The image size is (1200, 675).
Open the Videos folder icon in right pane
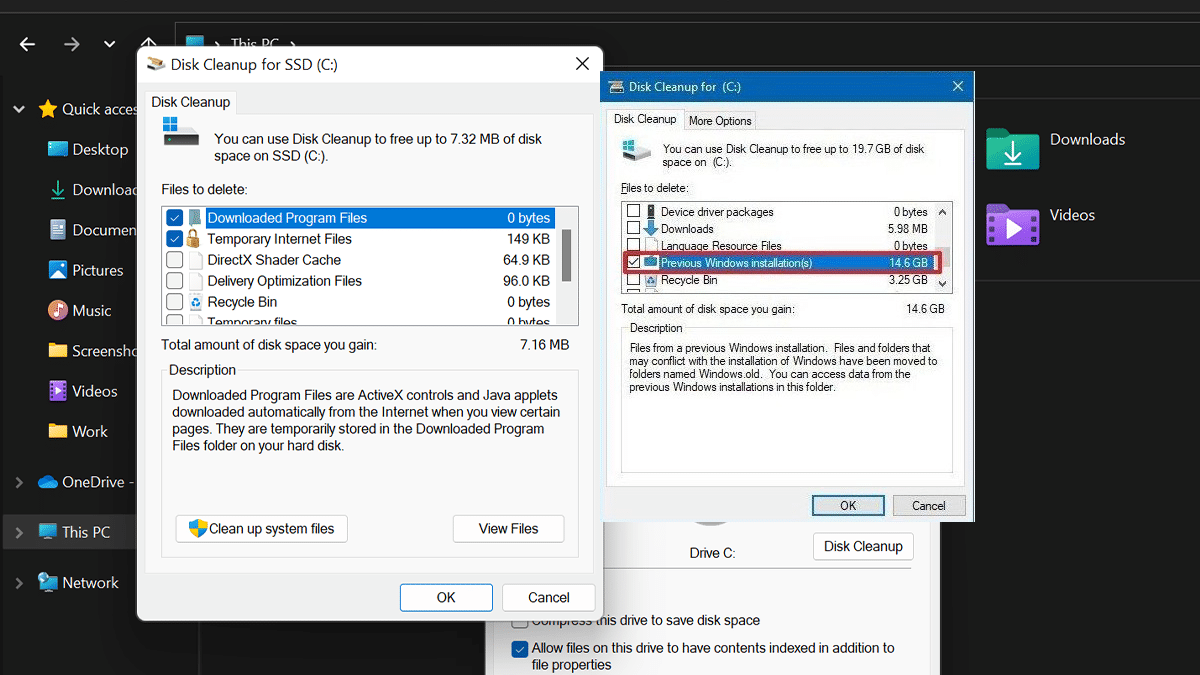[x=1012, y=224]
